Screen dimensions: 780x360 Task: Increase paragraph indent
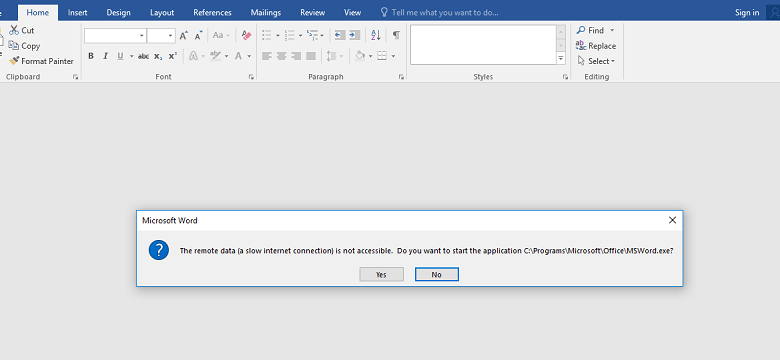coord(354,35)
